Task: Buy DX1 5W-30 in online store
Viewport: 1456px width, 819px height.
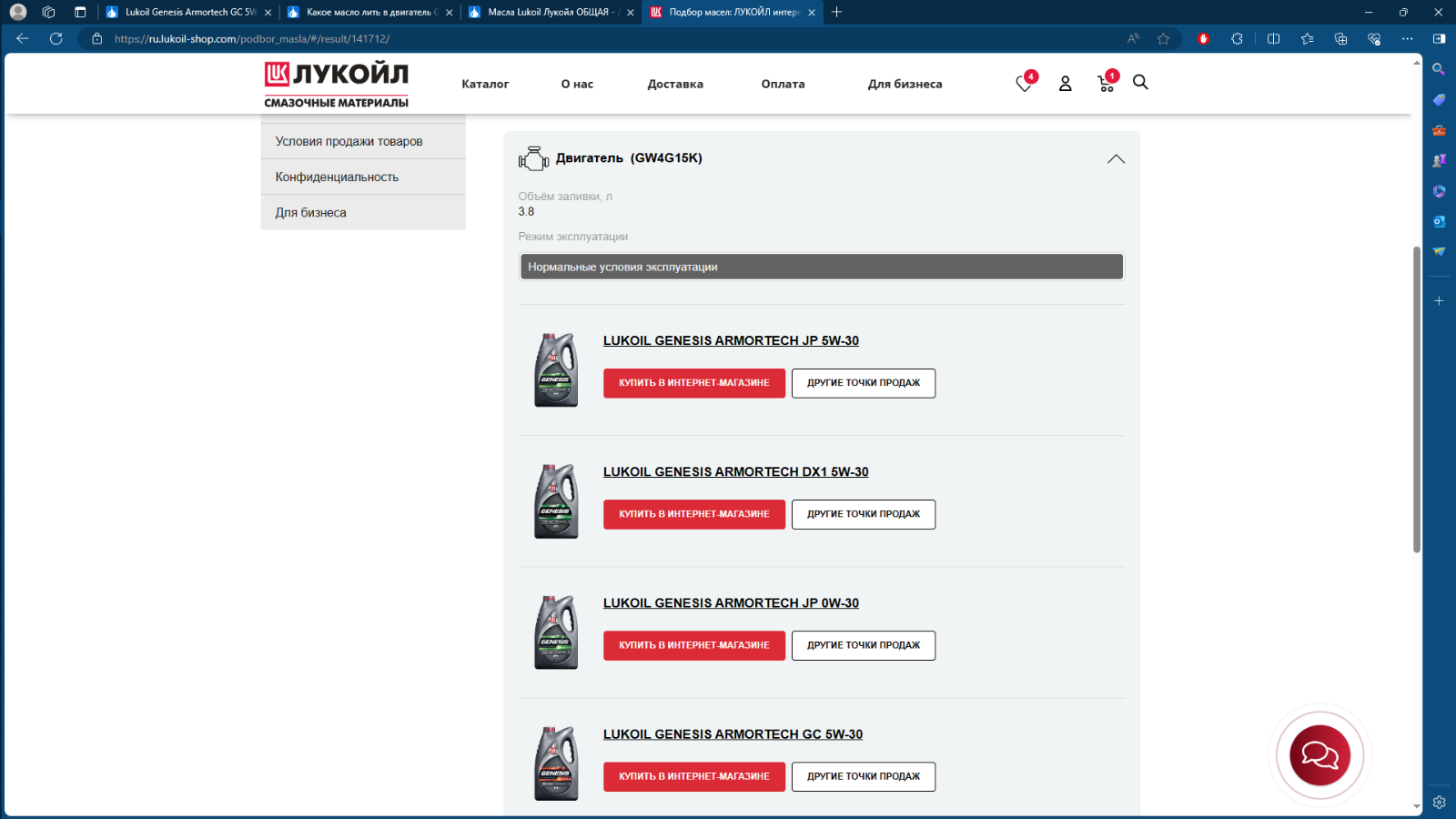Action: [x=694, y=514]
